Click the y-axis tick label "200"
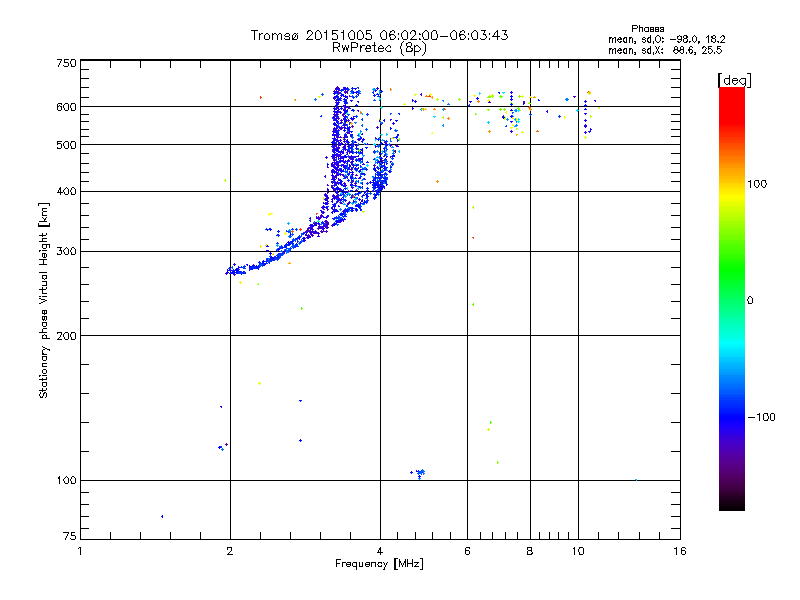Image resolution: width=800 pixels, height=600 pixels. (66, 336)
